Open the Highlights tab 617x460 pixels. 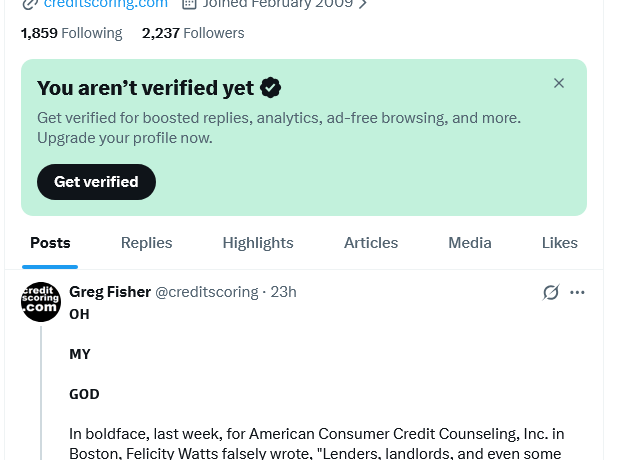pos(258,243)
